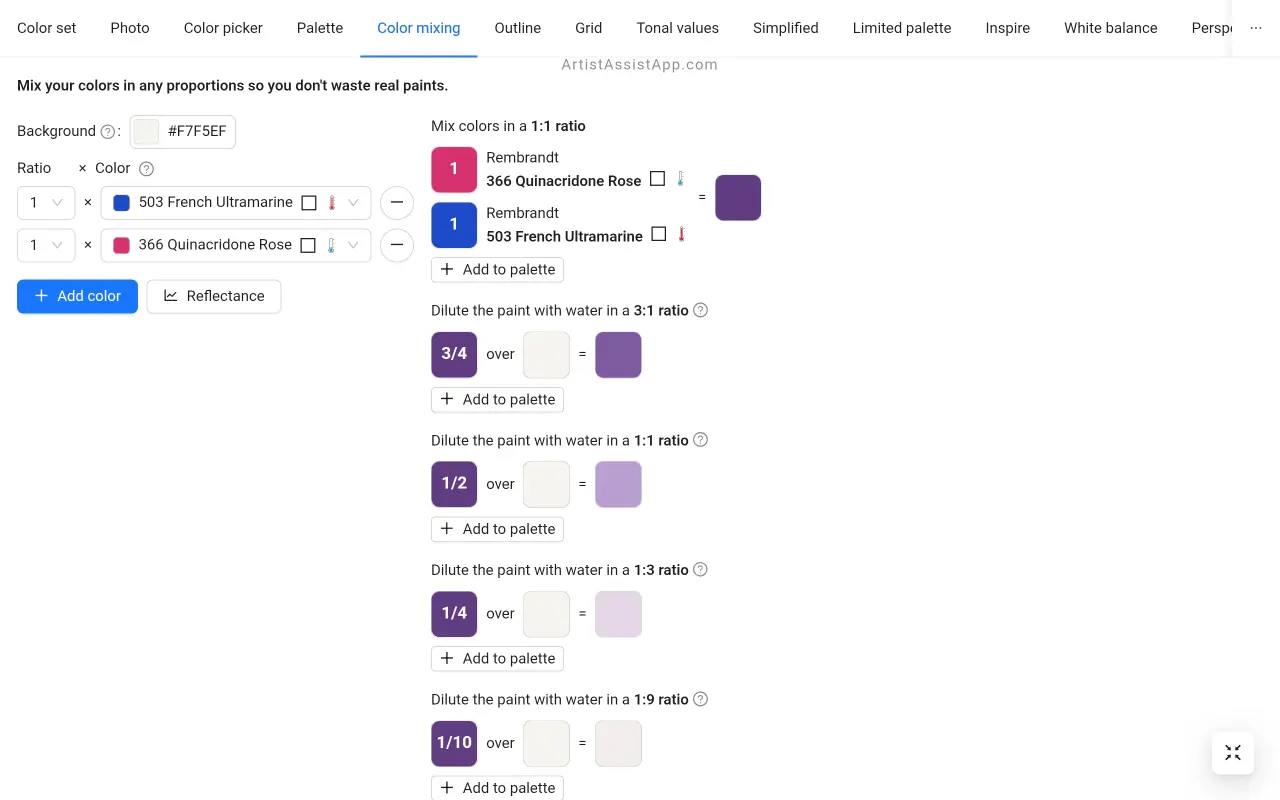
Task: Expand the color dropdown for 503 French Ultramarine
Action: click(x=353, y=202)
